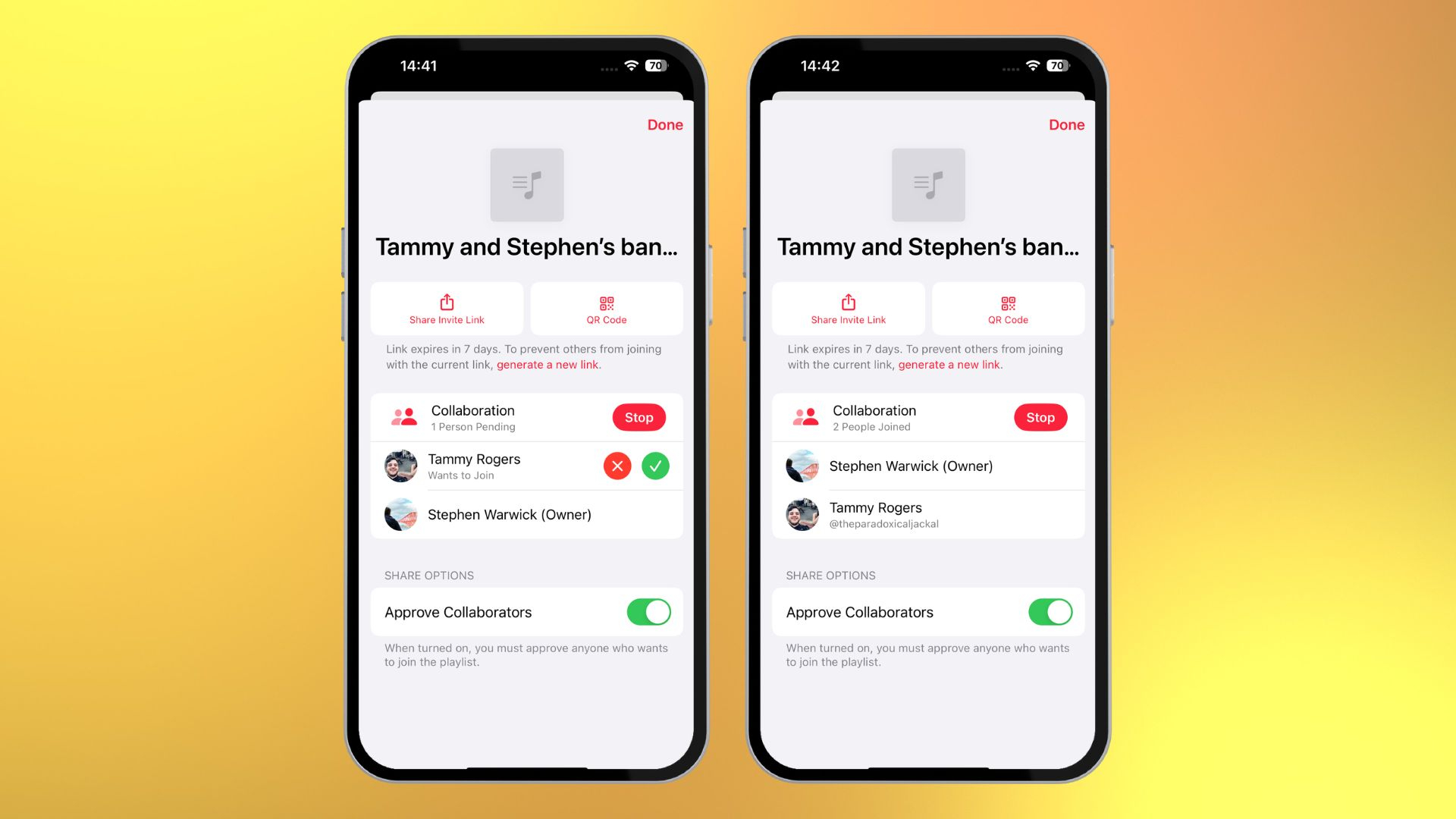Tap Stop collaboration button right screen

pos(1041,418)
